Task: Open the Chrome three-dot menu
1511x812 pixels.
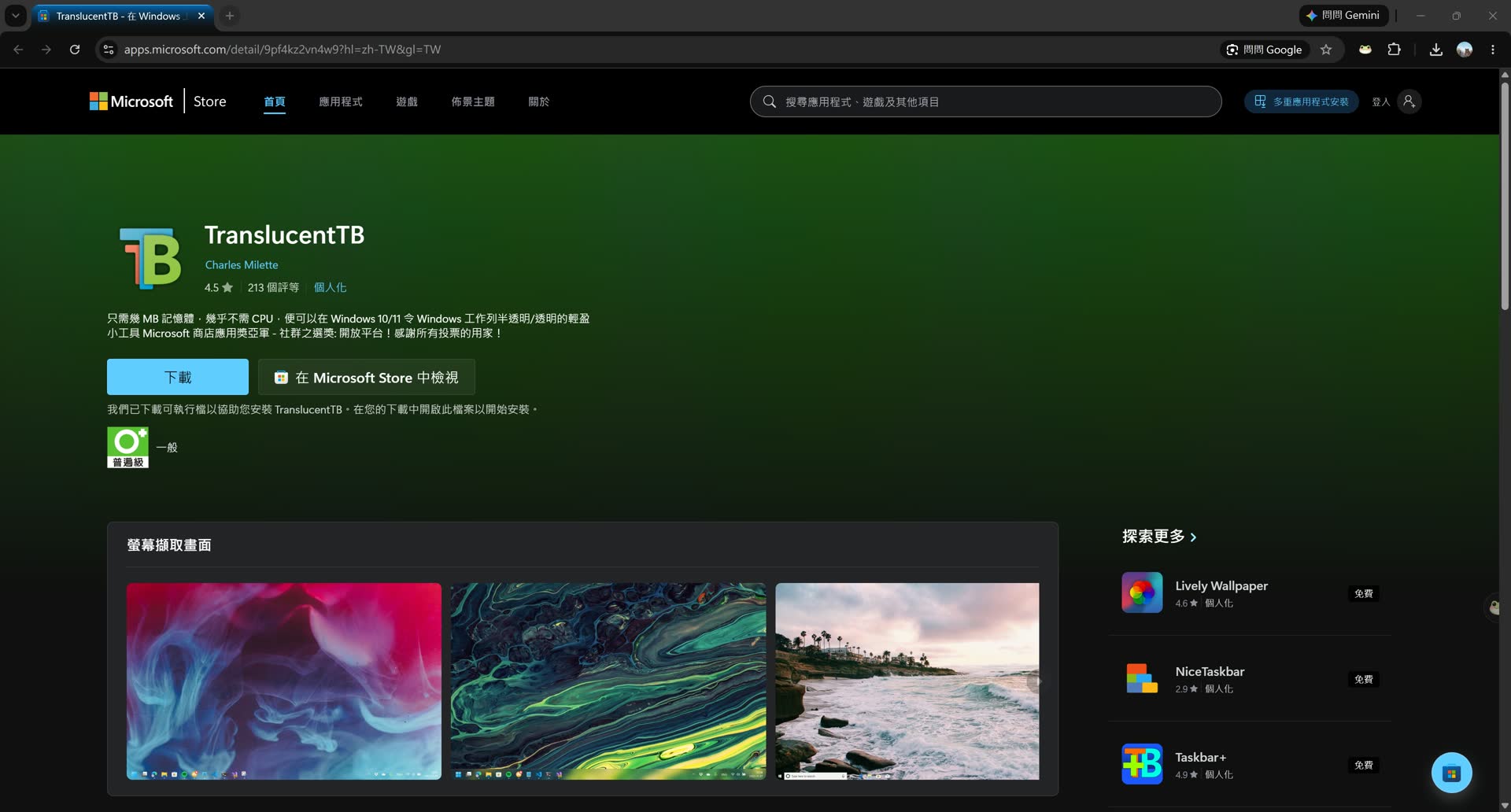Action: pos(1493,50)
